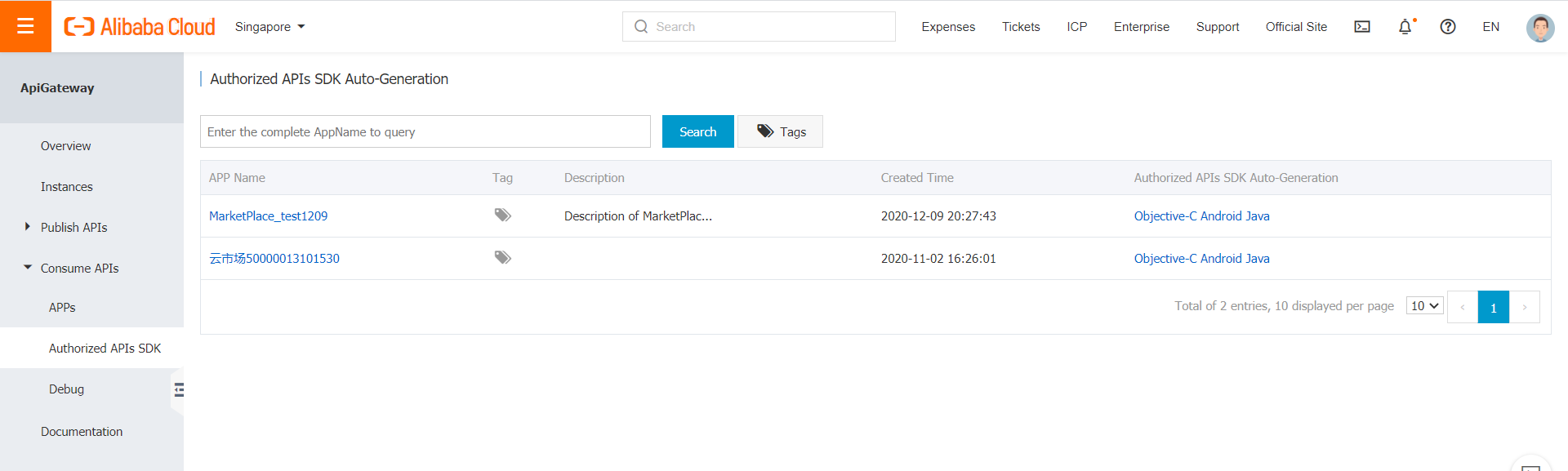
Task: Open the 云市场50000013101530 app link
Action: coord(274,259)
